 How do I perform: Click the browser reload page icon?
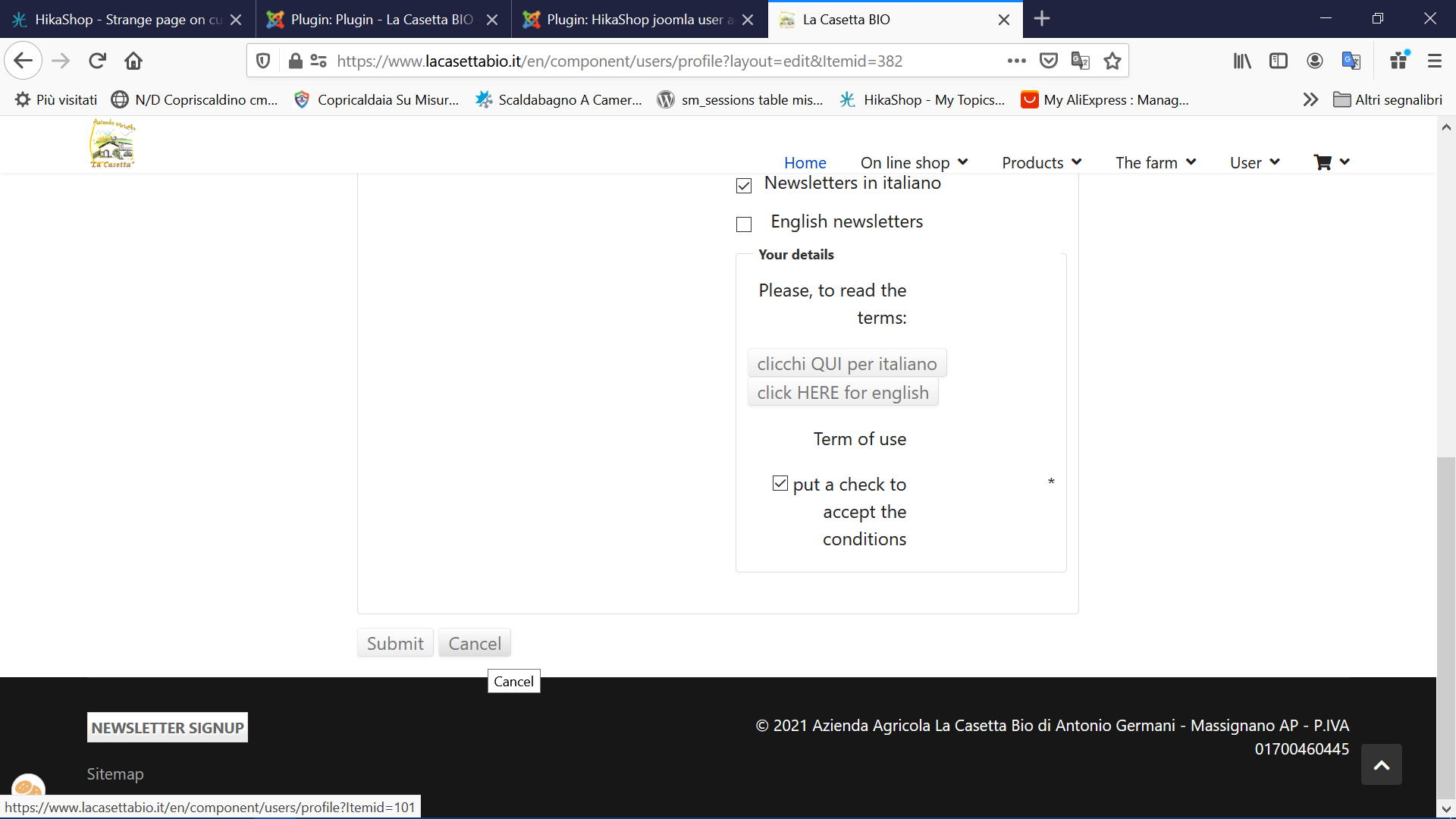(97, 61)
